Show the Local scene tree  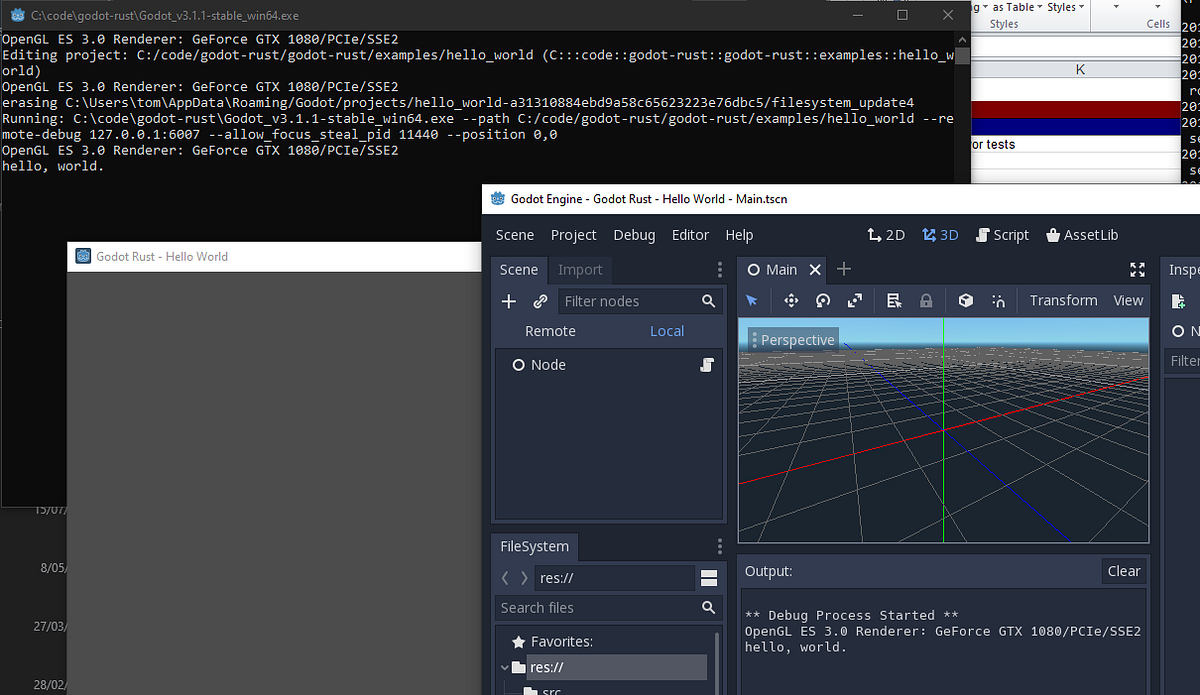pos(667,331)
